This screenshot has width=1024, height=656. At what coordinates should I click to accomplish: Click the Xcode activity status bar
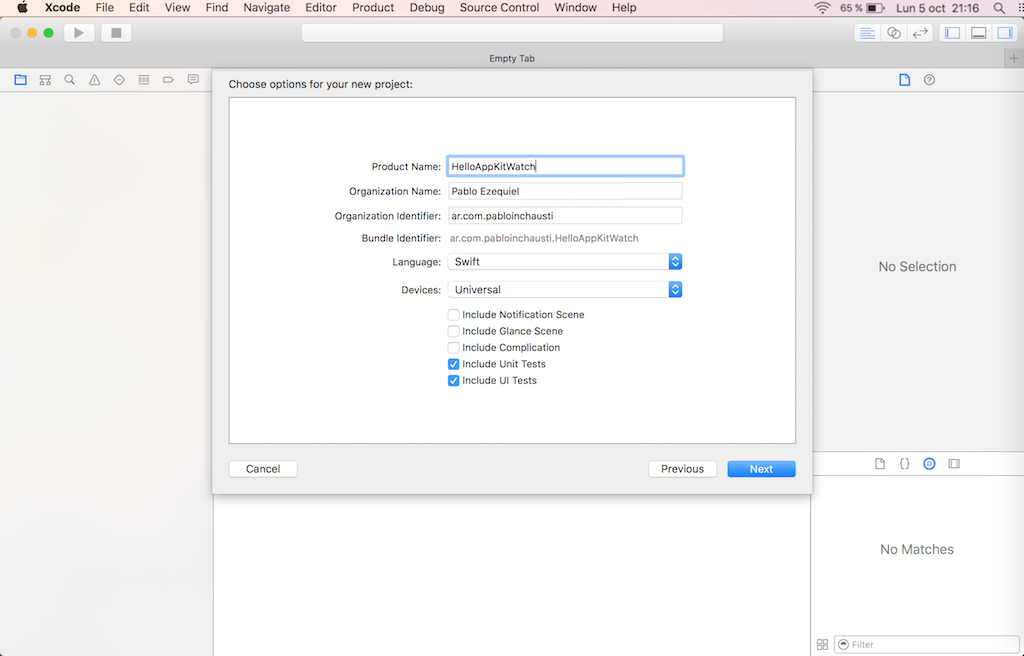(x=512, y=33)
